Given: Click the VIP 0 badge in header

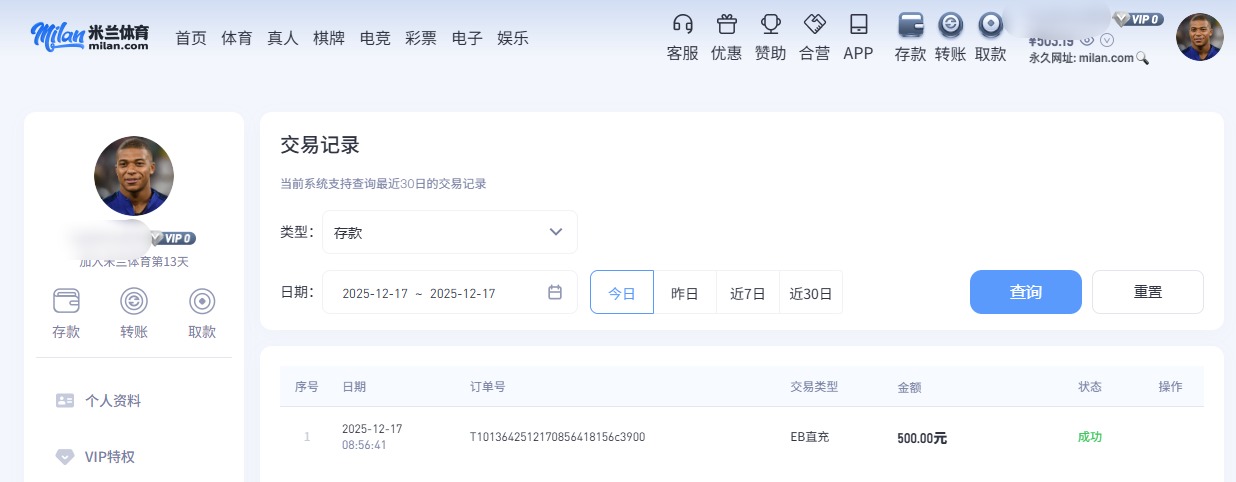Looking at the screenshot, I should coord(1138,19).
